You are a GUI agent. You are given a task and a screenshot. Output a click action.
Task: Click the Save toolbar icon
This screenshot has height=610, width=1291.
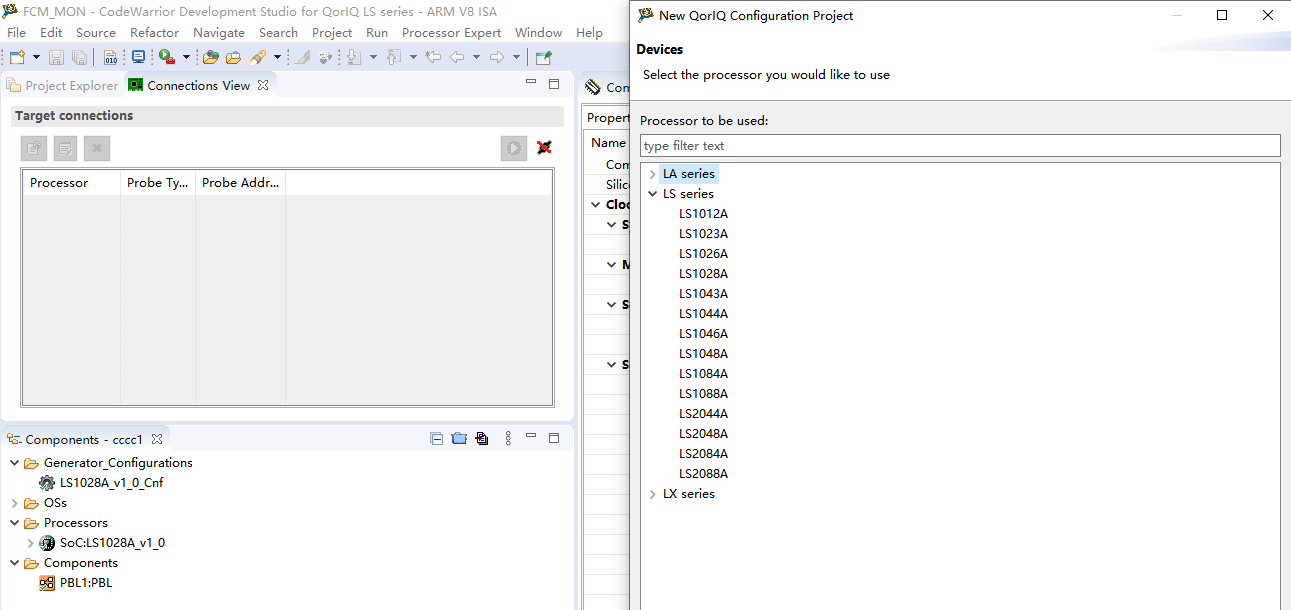56,57
